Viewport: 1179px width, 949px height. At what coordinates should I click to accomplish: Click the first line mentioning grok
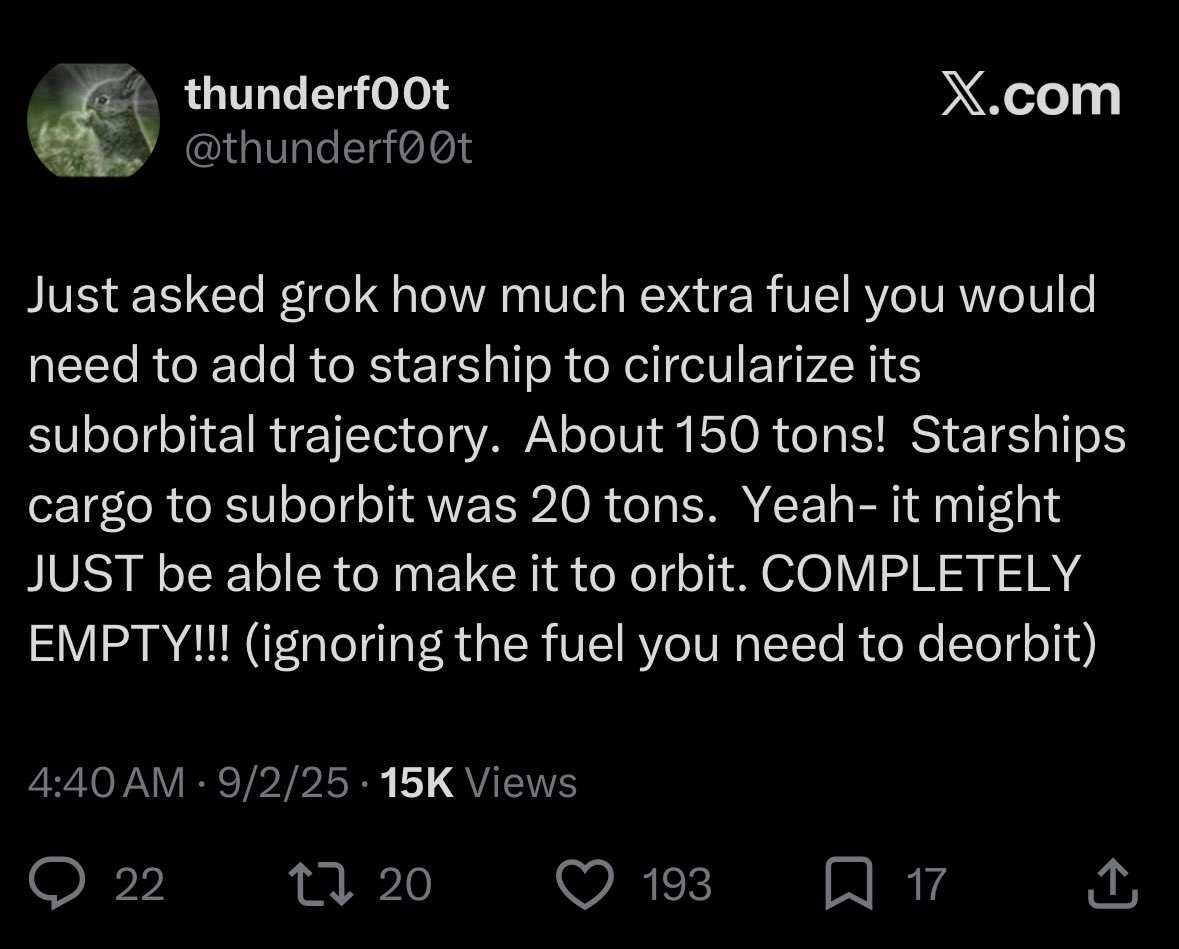coord(562,296)
